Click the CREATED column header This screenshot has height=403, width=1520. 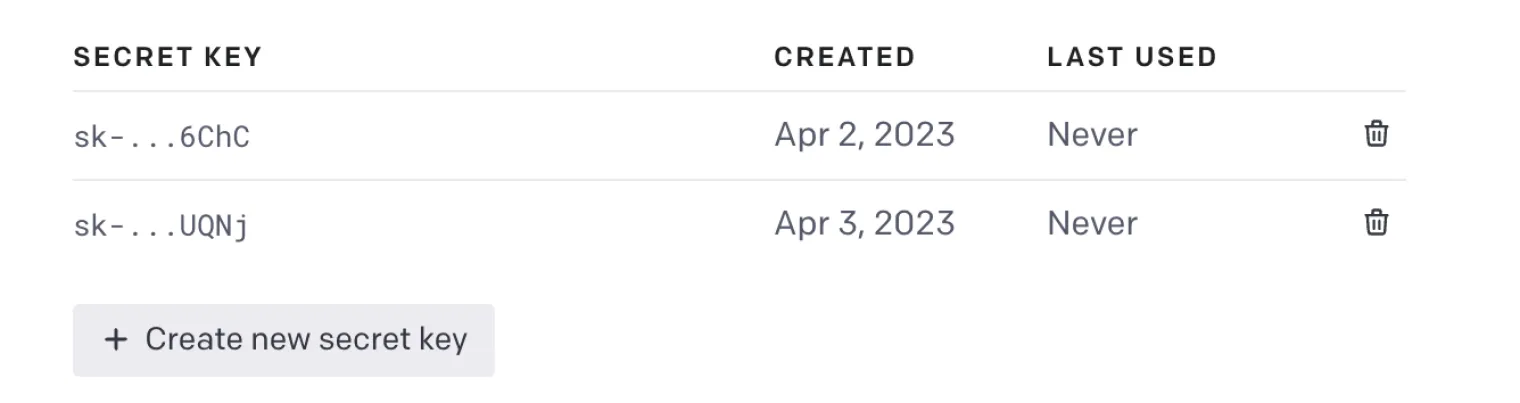coord(844,57)
